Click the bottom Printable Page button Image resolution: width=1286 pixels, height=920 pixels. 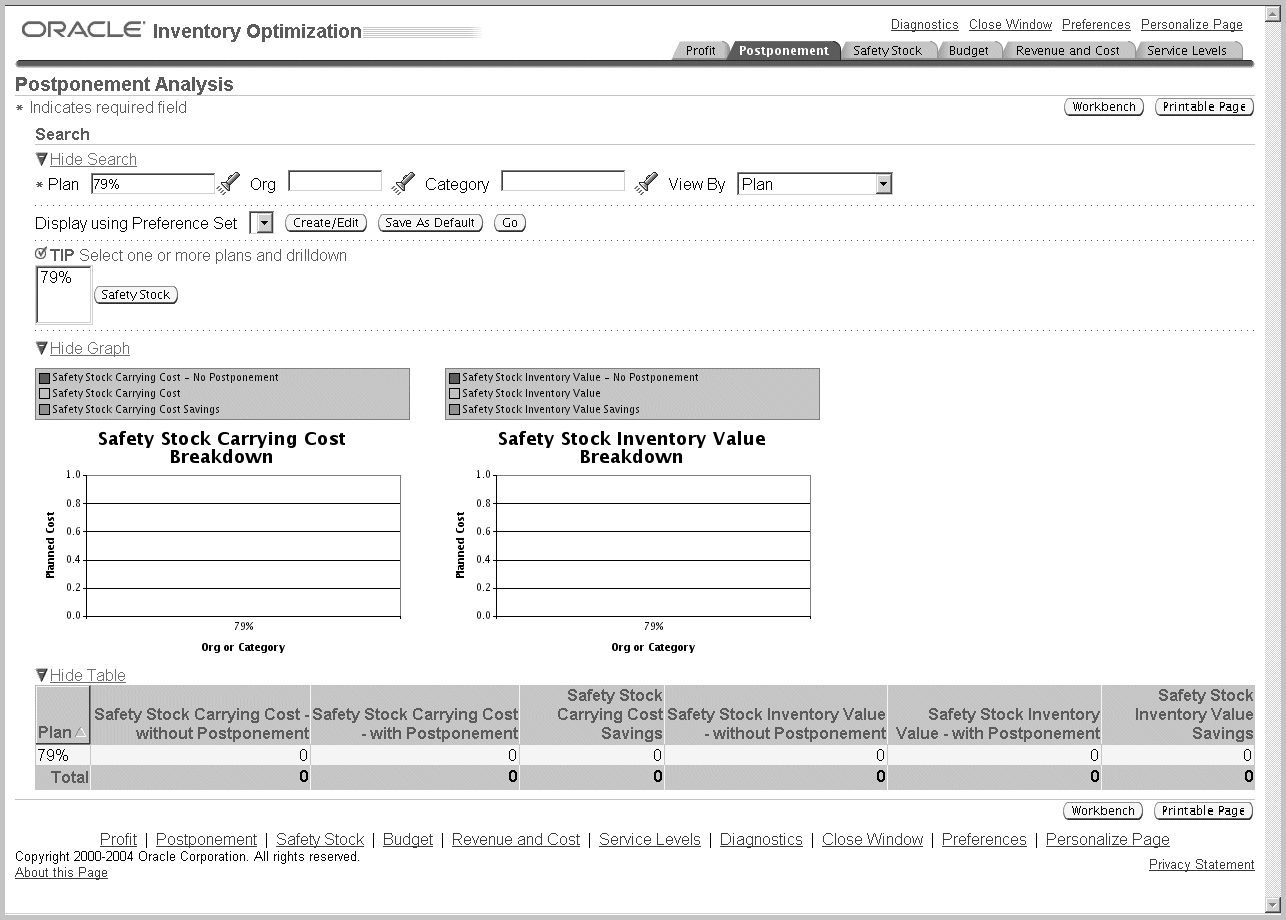tap(1204, 811)
